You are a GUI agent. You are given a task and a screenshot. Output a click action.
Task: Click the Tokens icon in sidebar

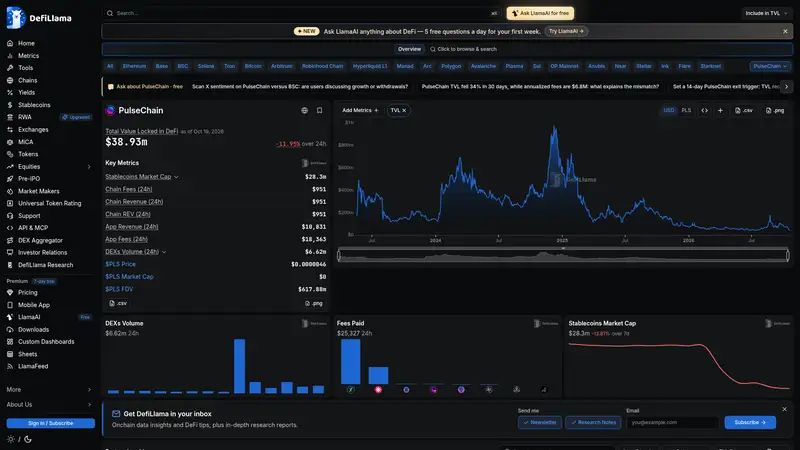tap(10, 154)
